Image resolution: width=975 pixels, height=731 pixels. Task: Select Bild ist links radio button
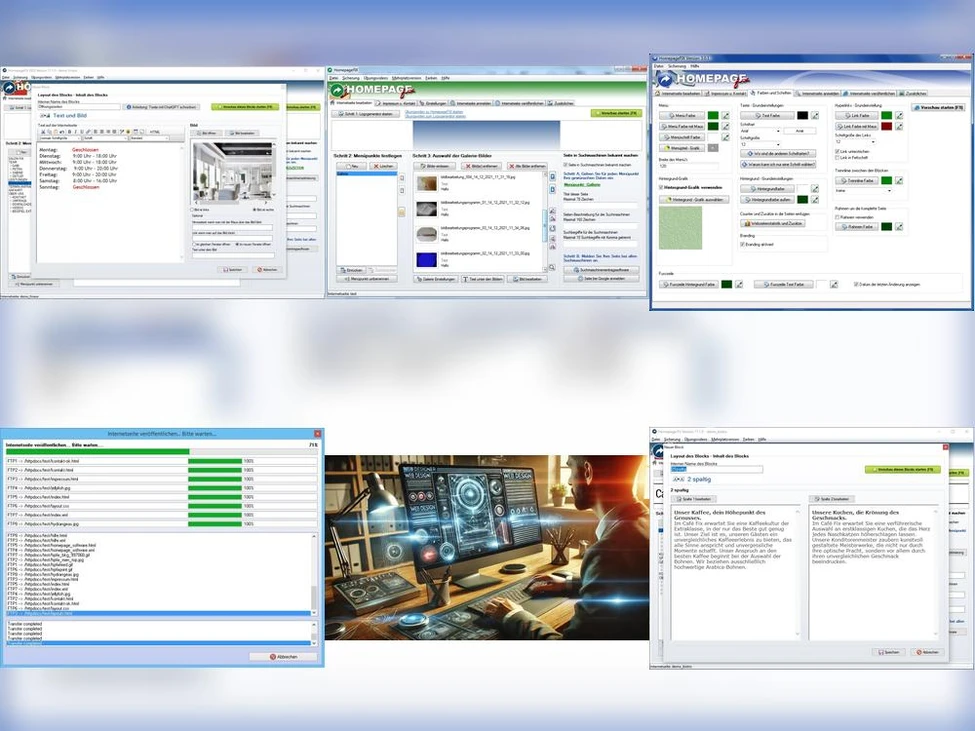[x=192, y=209]
